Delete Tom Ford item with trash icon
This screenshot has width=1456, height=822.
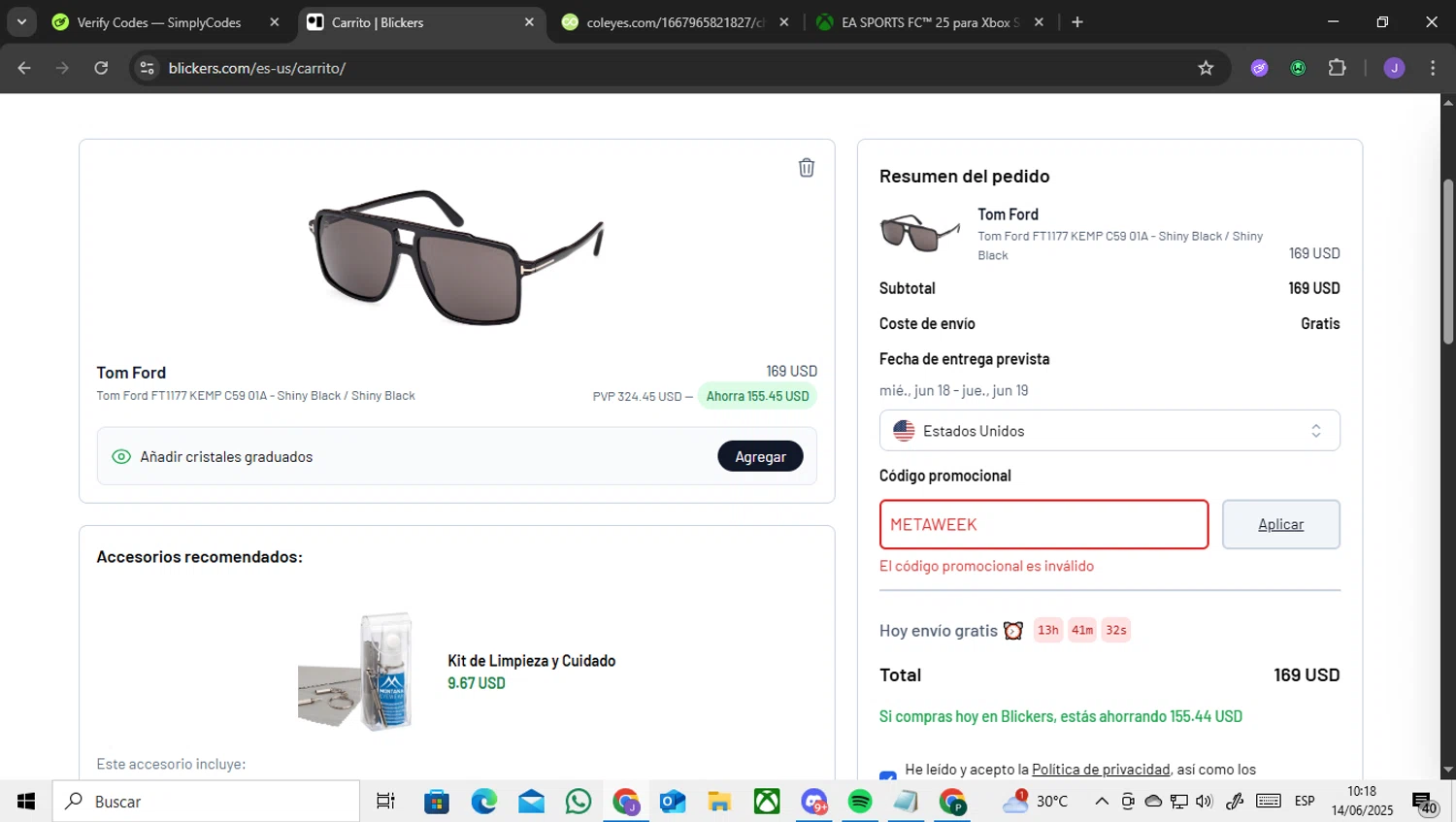(x=807, y=168)
